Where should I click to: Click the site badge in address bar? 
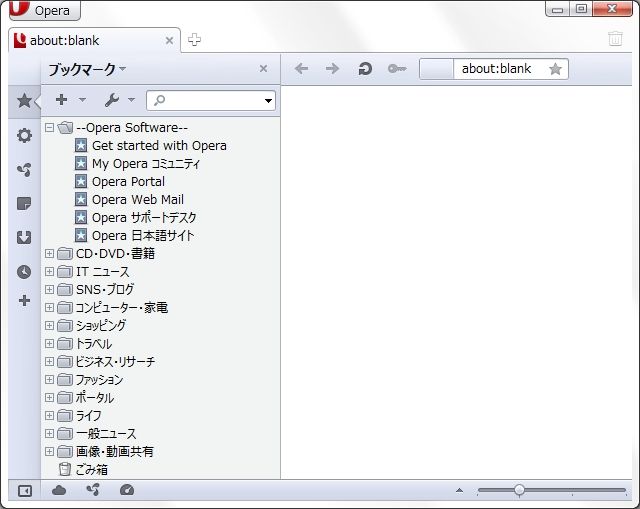coord(436,69)
